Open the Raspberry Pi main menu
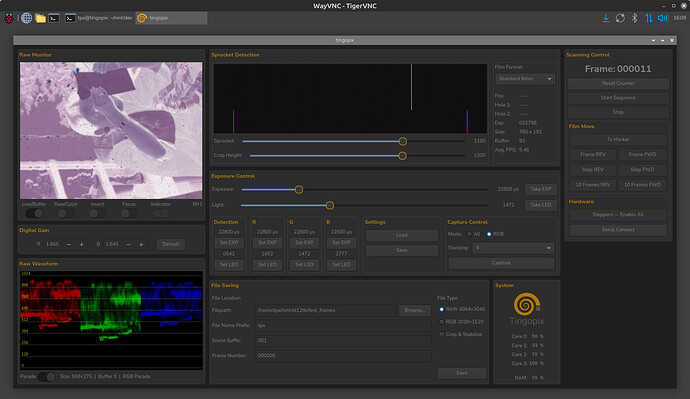The height and width of the screenshot is (399, 690). pyautogui.click(x=9, y=18)
